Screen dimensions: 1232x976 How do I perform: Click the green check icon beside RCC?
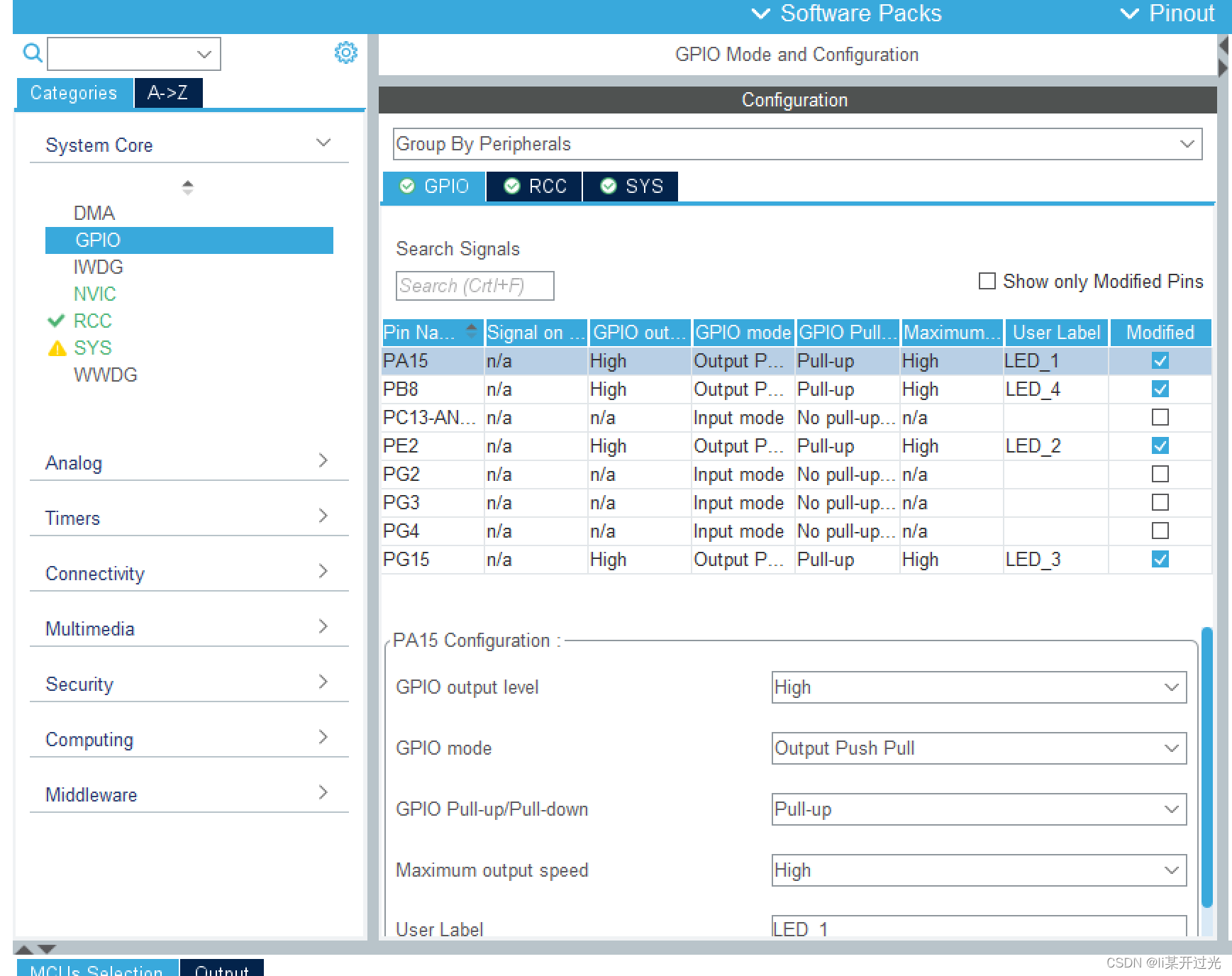[56, 321]
